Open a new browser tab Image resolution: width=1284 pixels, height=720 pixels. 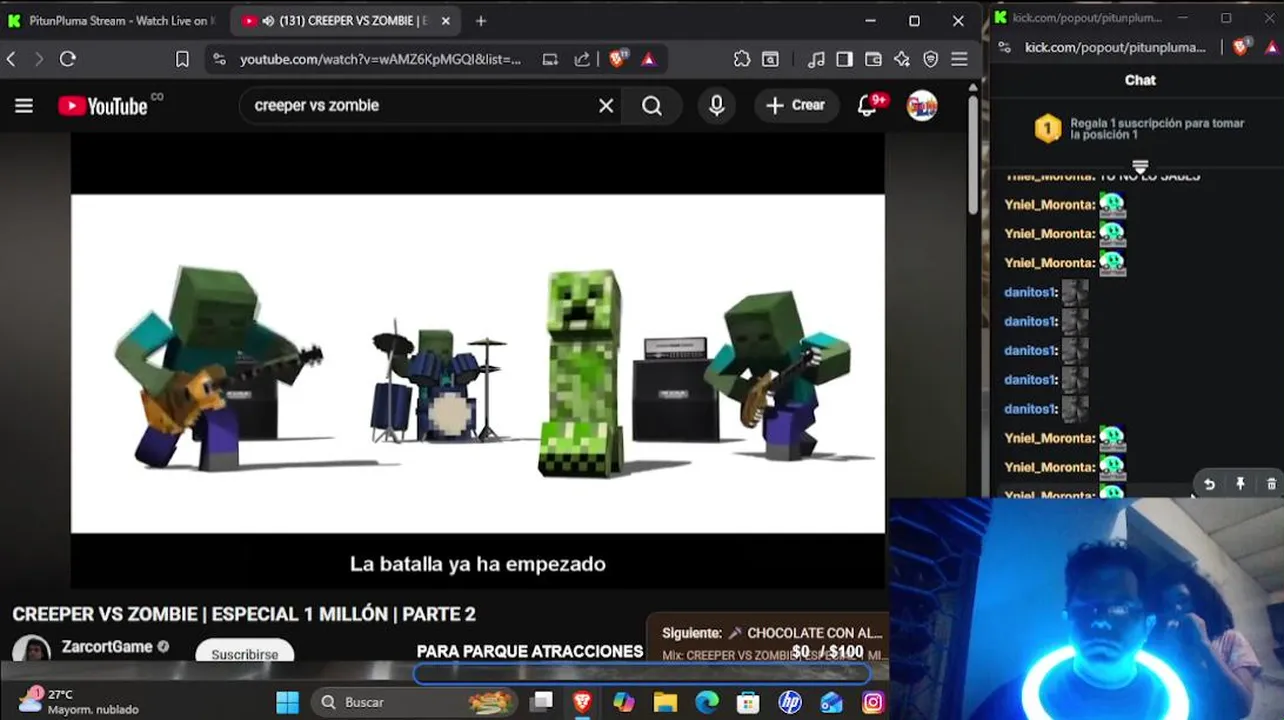tap(481, 21)
